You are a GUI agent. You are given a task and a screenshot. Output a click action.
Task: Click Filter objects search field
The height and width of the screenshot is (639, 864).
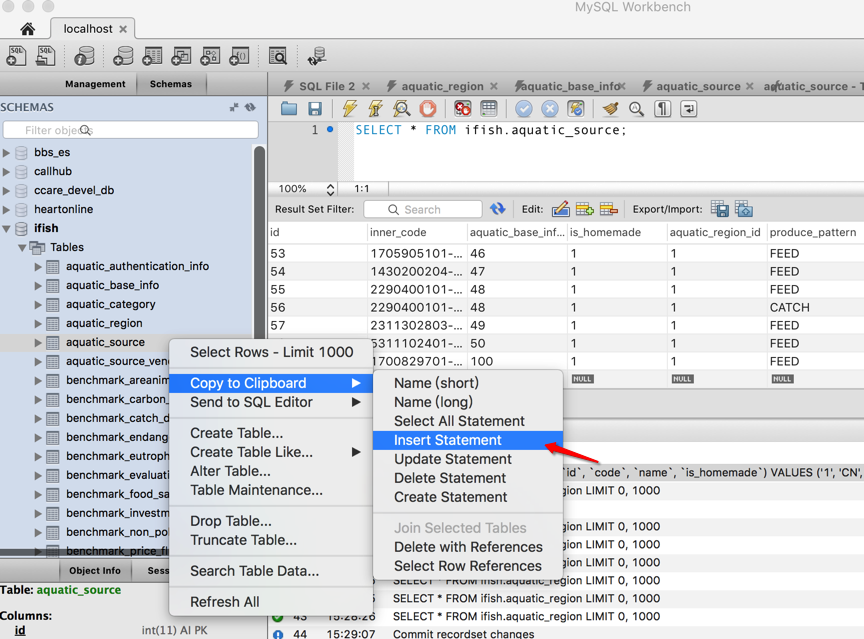pyautogui.click(x=131, y=130)
